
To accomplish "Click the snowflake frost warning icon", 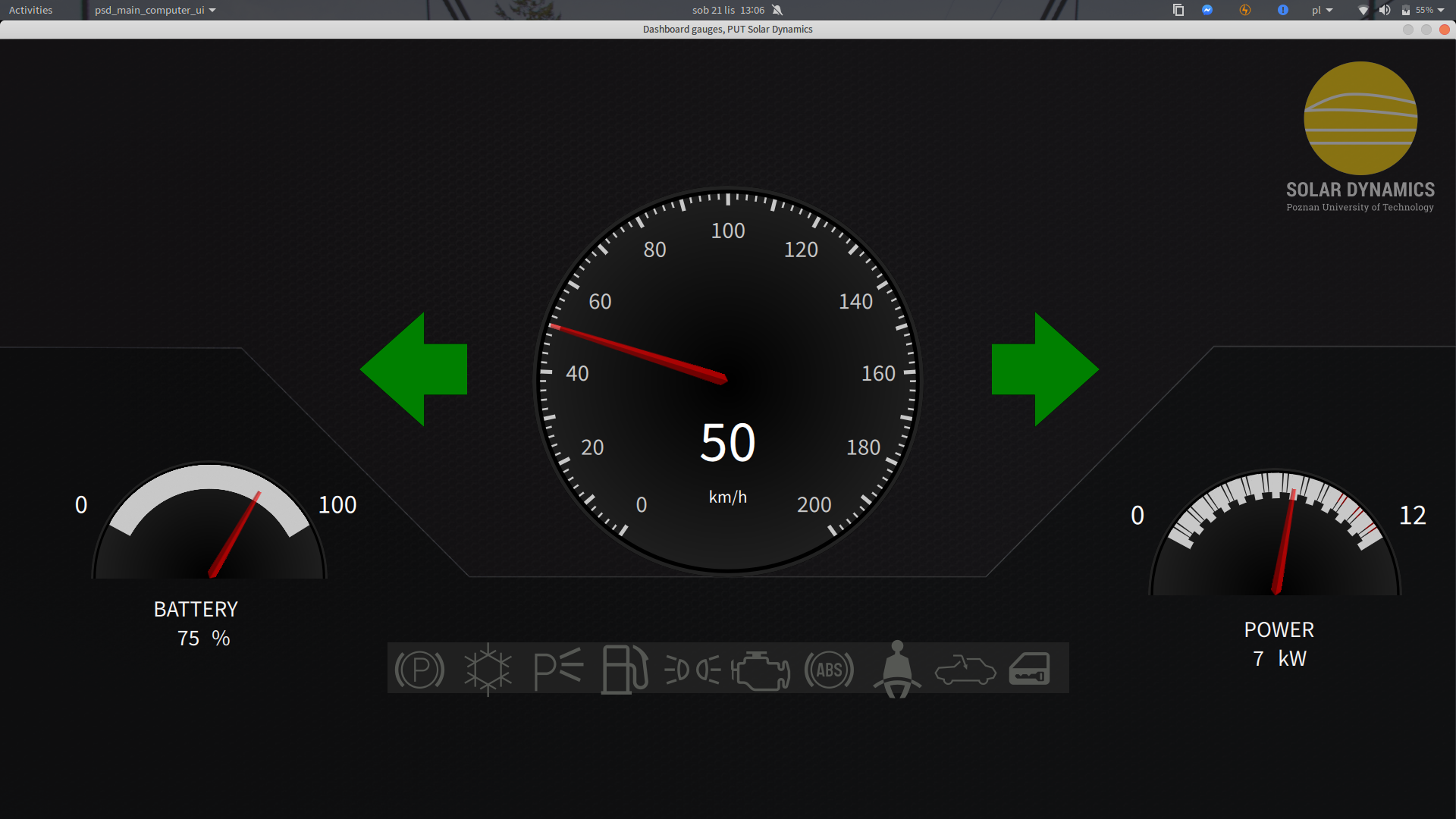I will (488, 670).
